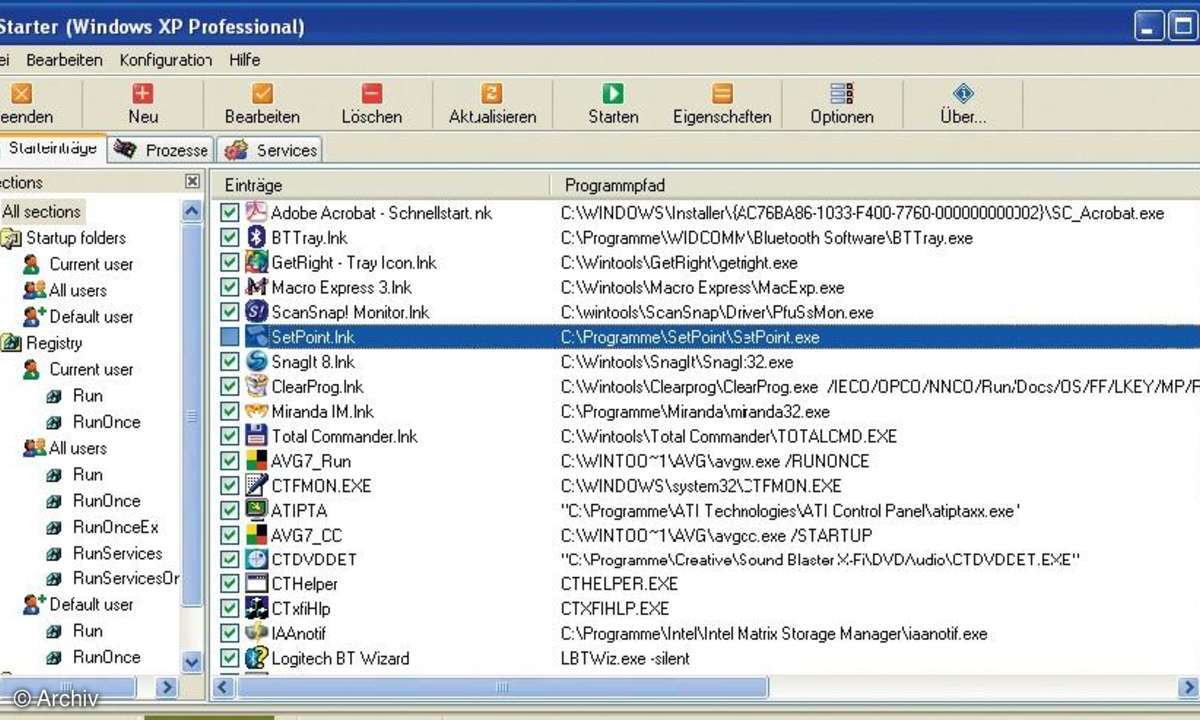The image size is (1200, 720).
Task: Click the Logitech BT Wizard icon
Action: click(257, 658)
